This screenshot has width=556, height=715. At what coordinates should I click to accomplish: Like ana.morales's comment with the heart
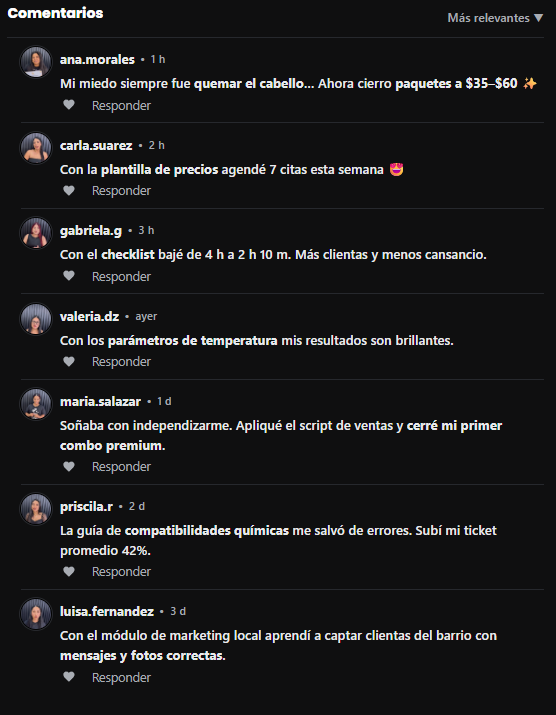[69, 105]
